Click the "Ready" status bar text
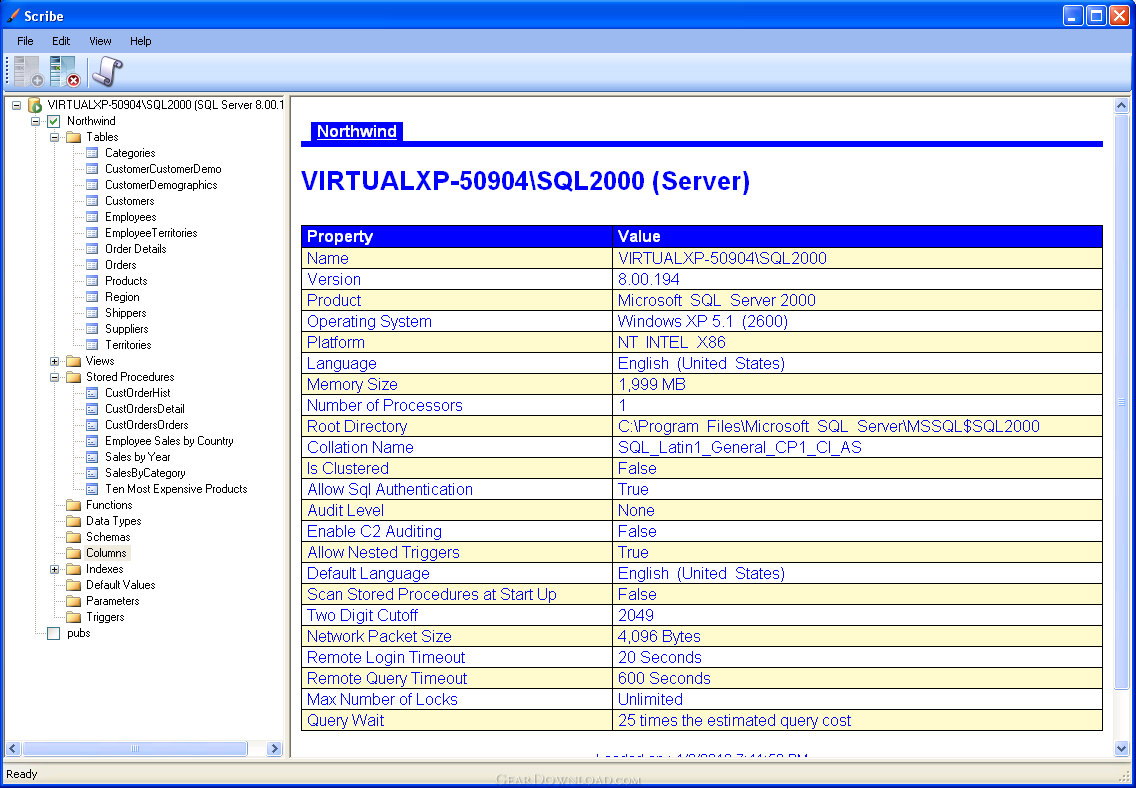This screenshot has width=1136, height=788. [22, 774]
